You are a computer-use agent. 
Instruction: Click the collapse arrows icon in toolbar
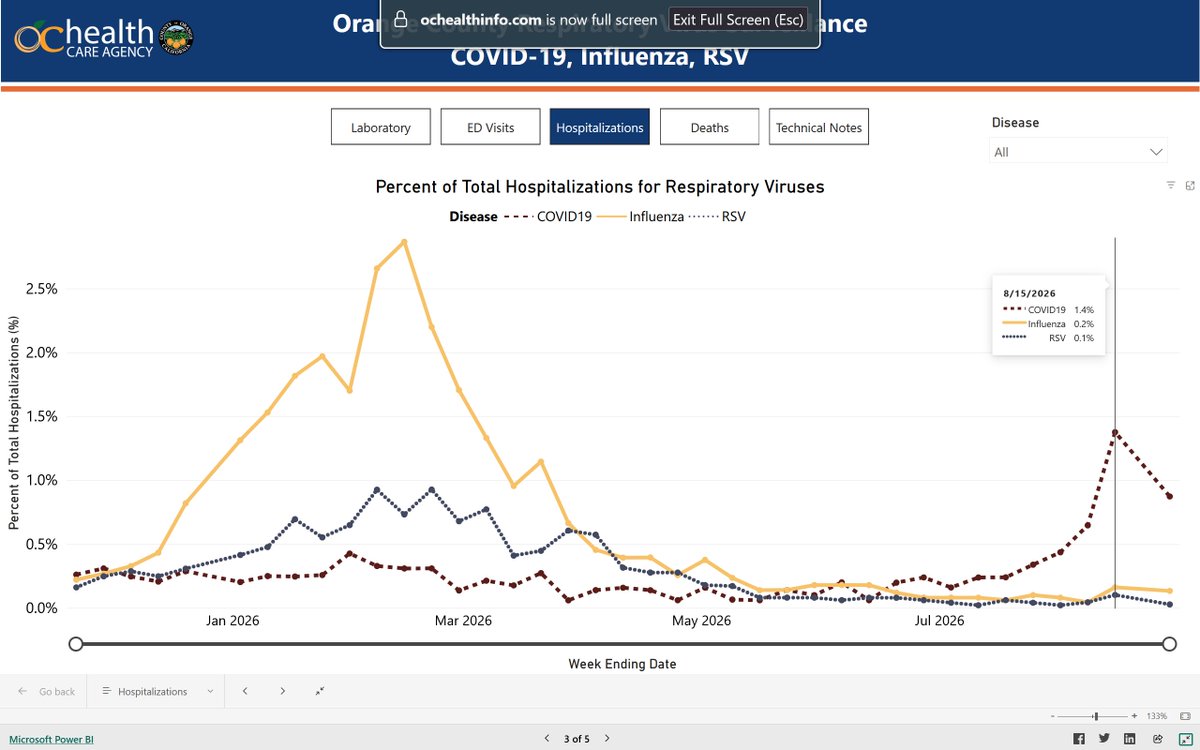tap(320, 691)
